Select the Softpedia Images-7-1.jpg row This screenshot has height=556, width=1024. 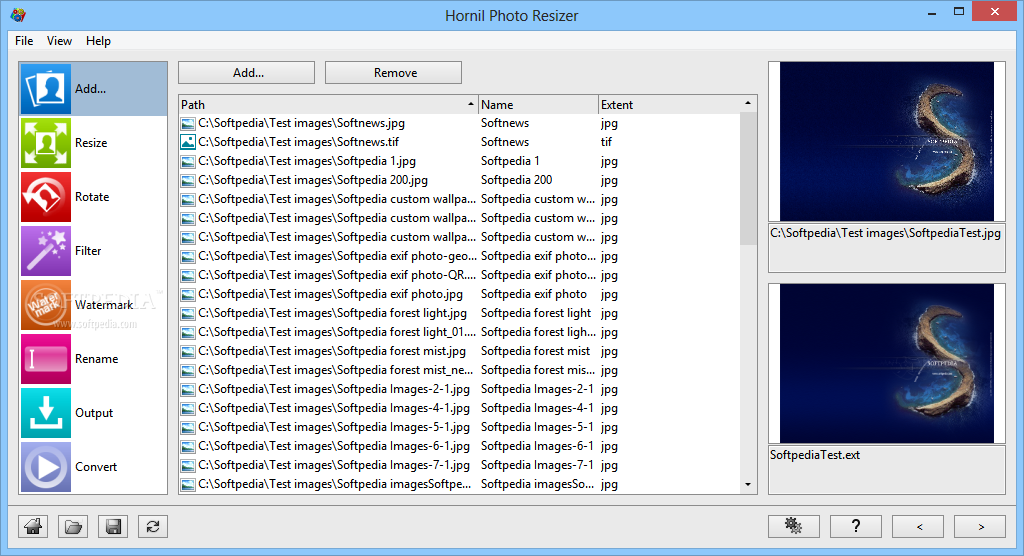460,465
